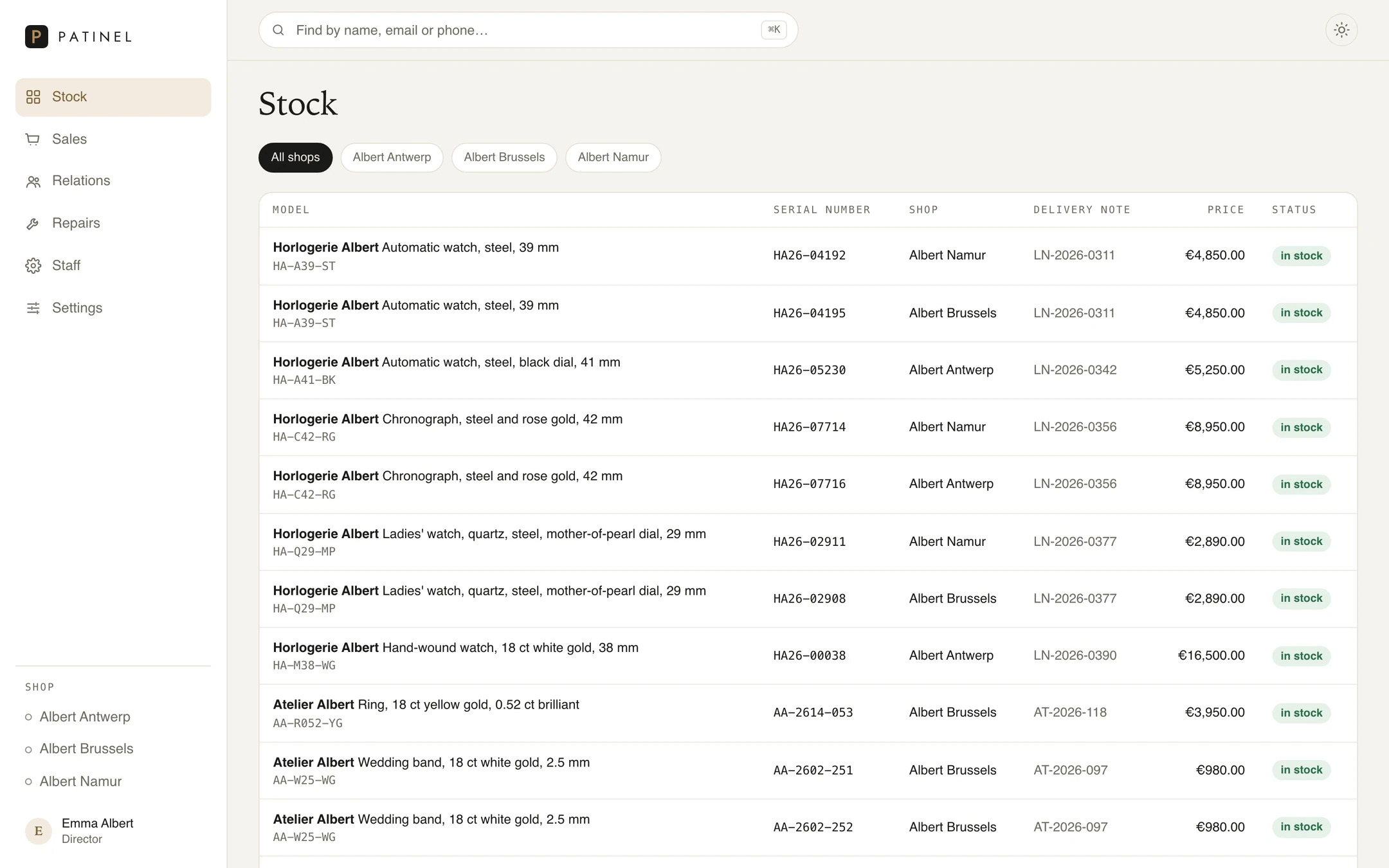Toggle the light/dark theme sun button
Viewport: 1389px width, 868px height.
click(x=1341, y=30)
